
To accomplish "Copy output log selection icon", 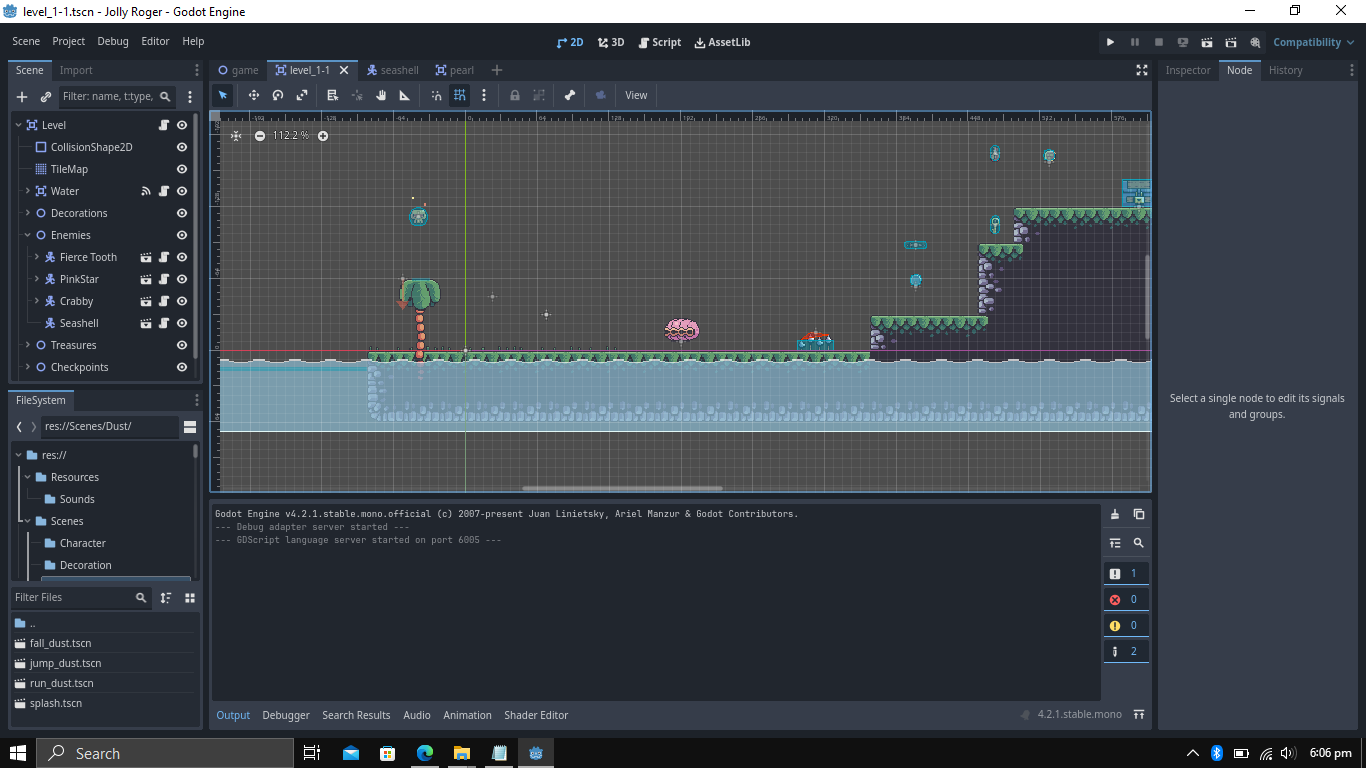I will tap(1139, 514).
